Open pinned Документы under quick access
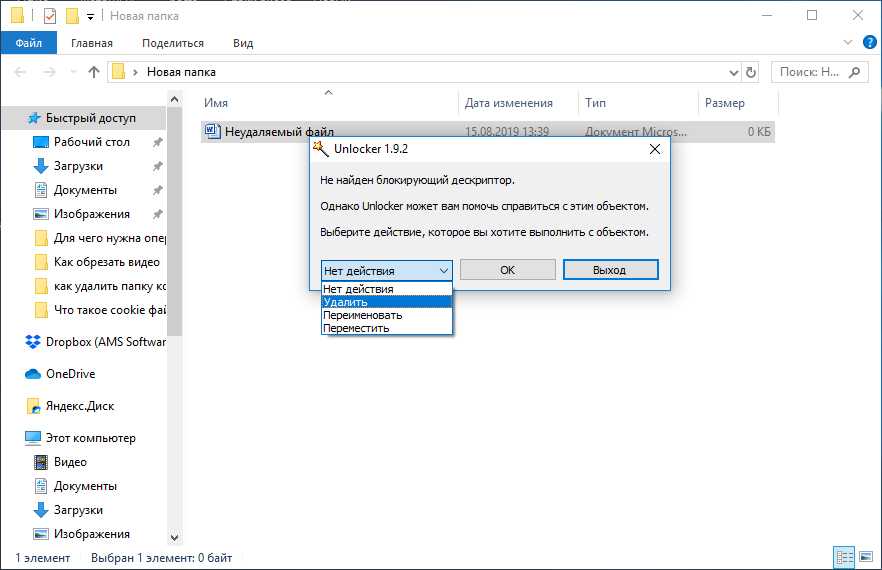This screenshot has height=570, width=882. [85, 190]
